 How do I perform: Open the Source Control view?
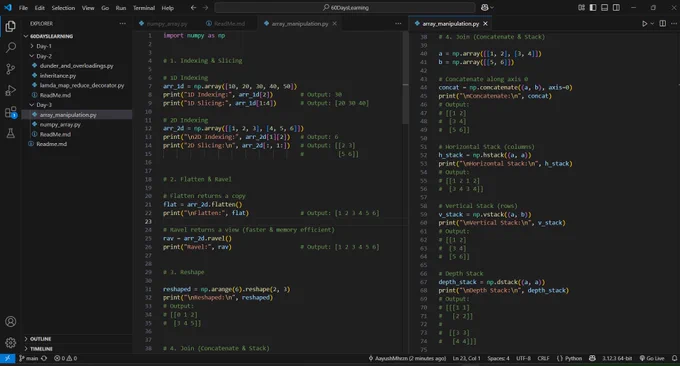[10, 69]
